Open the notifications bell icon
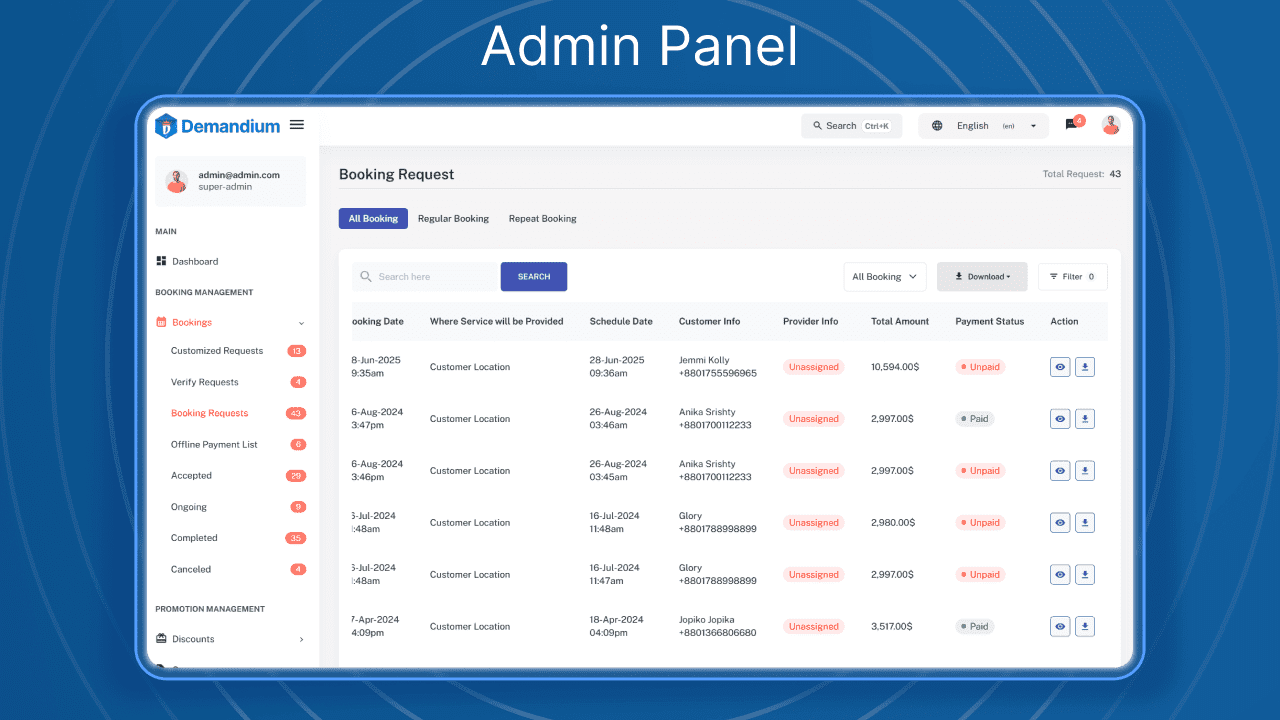 pyautogui.click(x=1070, y=124)
